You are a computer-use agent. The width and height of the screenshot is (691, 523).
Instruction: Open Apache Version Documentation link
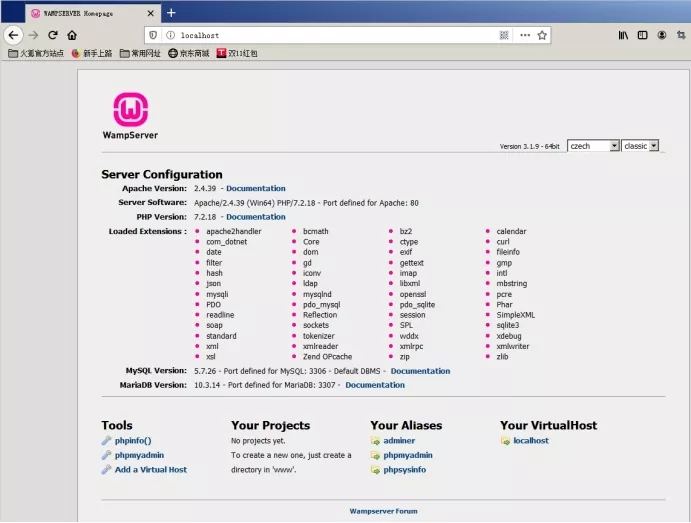click(x=256, y=188)
